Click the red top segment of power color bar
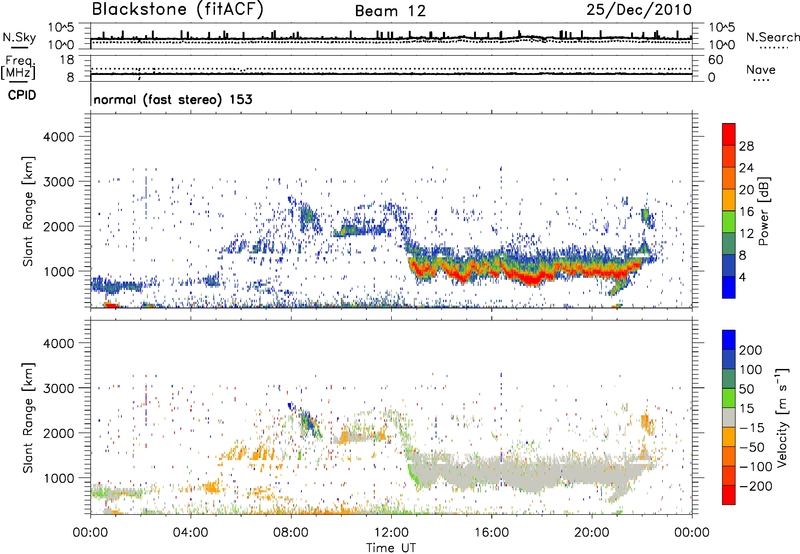 (729, 134)
